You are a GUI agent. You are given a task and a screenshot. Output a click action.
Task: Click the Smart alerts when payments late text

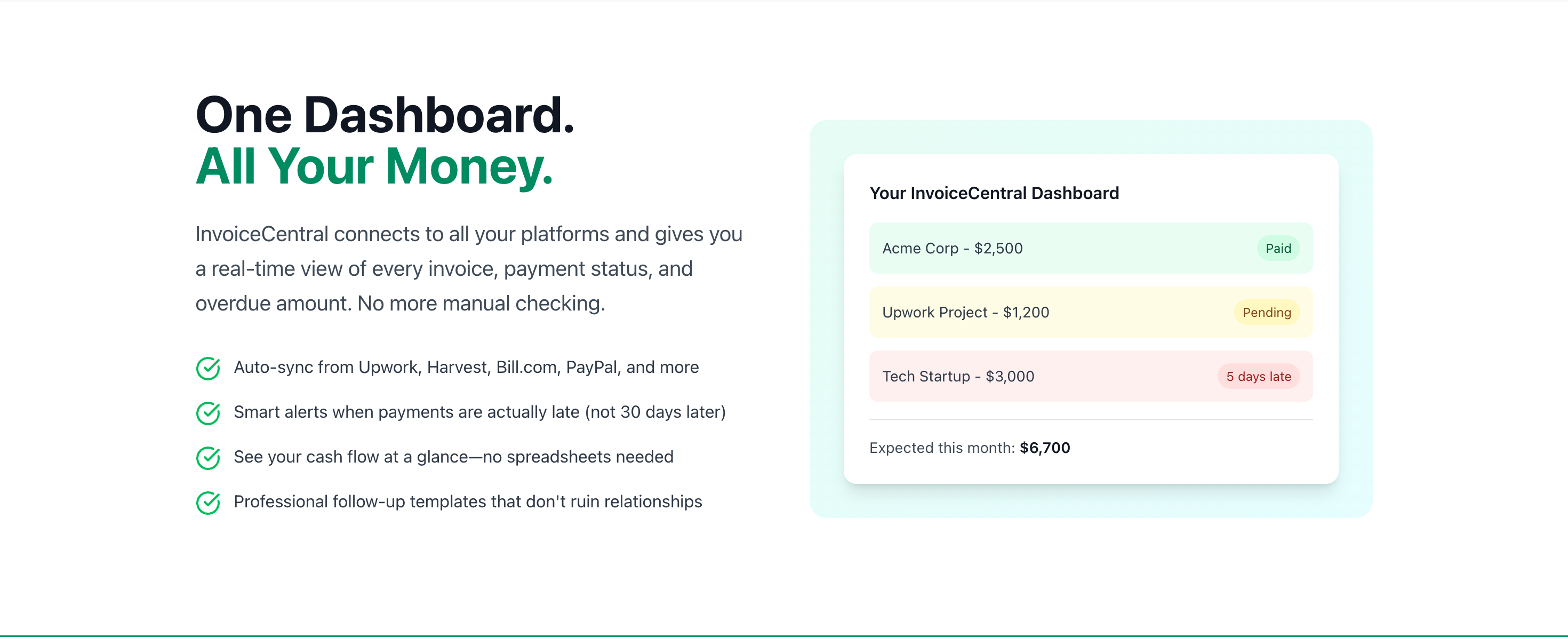[x=479, y=412]
